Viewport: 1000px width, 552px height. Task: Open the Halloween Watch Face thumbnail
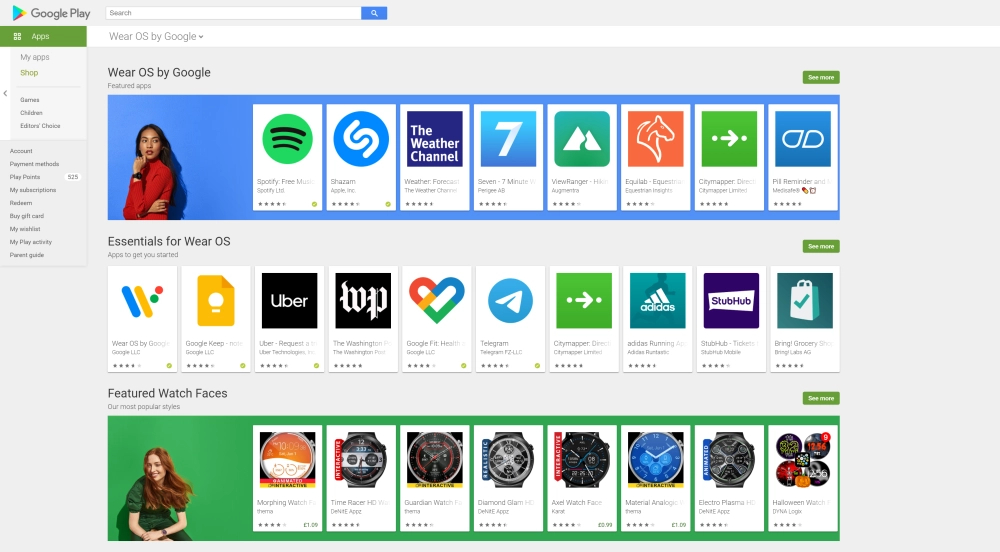[x=803, y=460]
